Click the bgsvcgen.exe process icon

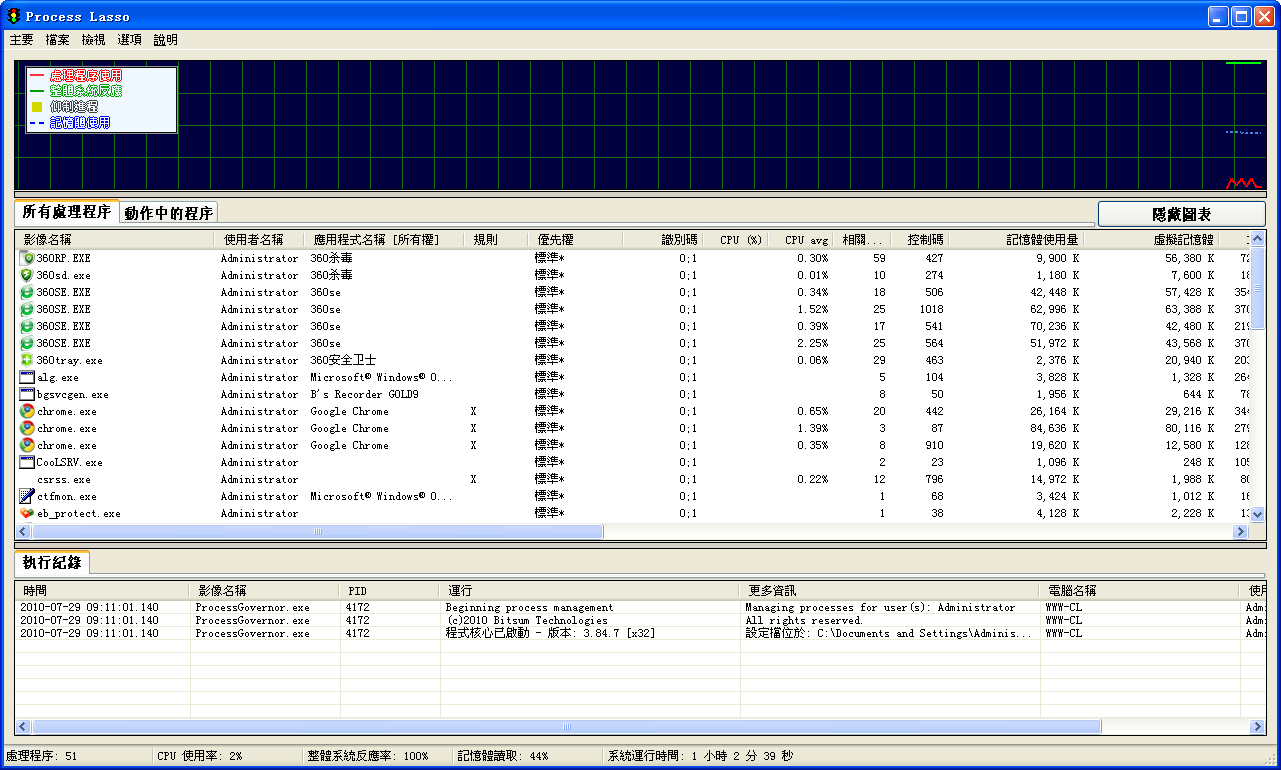tap(27, 394)
